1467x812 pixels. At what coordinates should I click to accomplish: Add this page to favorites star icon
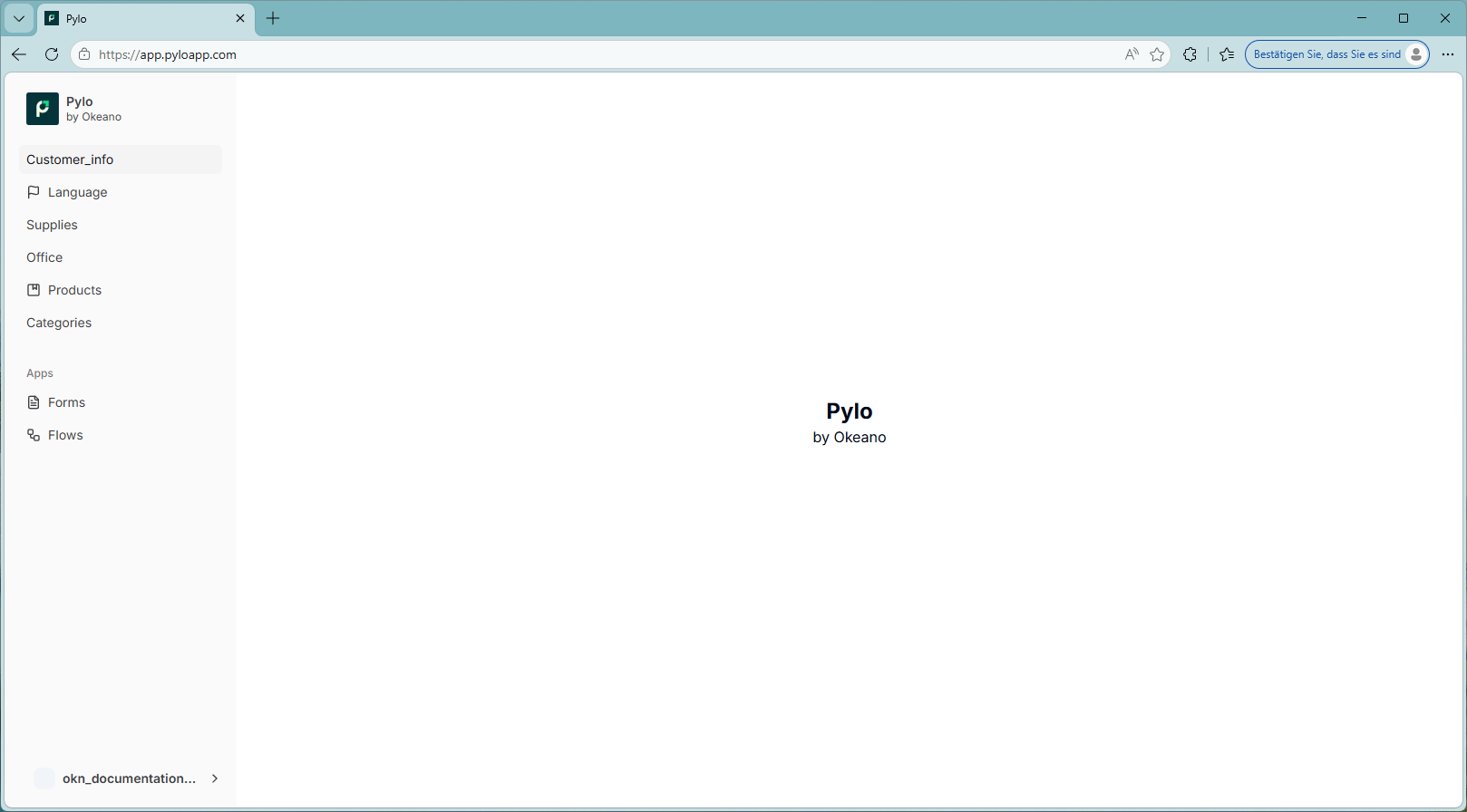1157,54
